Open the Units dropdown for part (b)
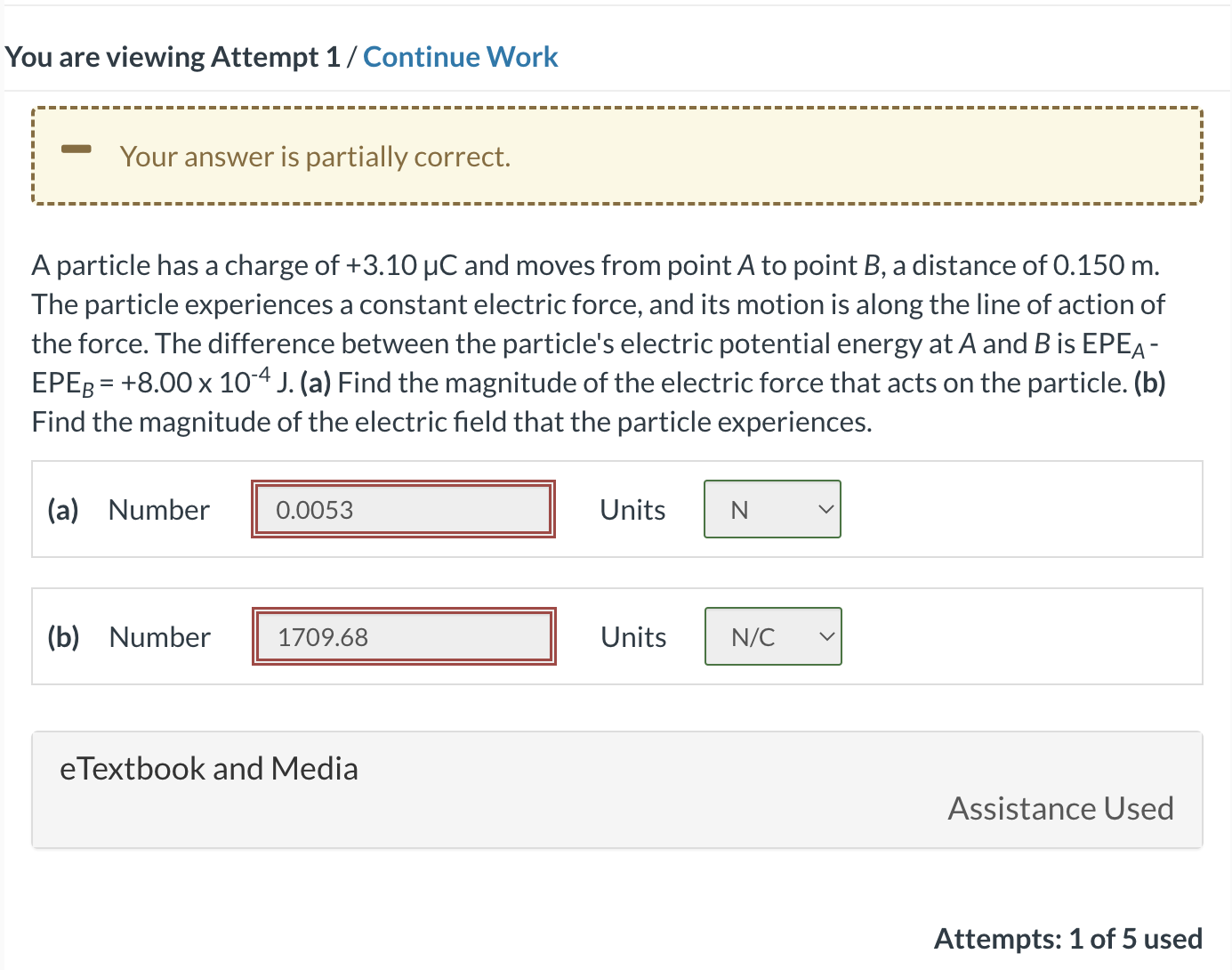This screenshot has height=970, width=1232. pyautogui.click(x=772, y=636)
